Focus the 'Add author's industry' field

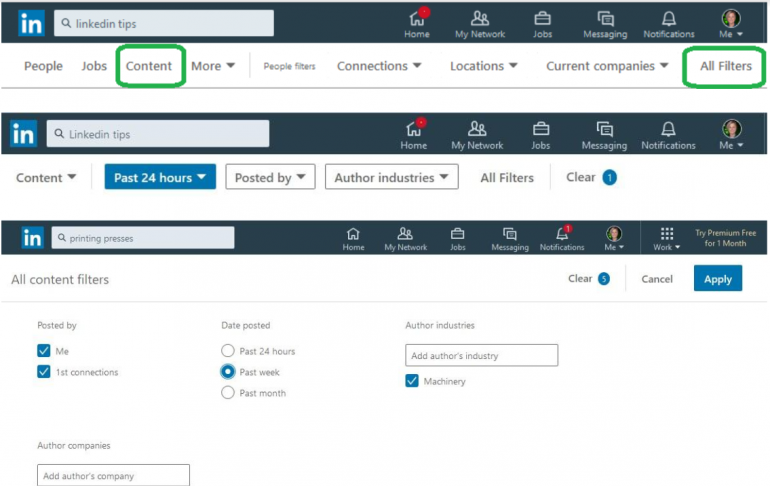point(481,355)
